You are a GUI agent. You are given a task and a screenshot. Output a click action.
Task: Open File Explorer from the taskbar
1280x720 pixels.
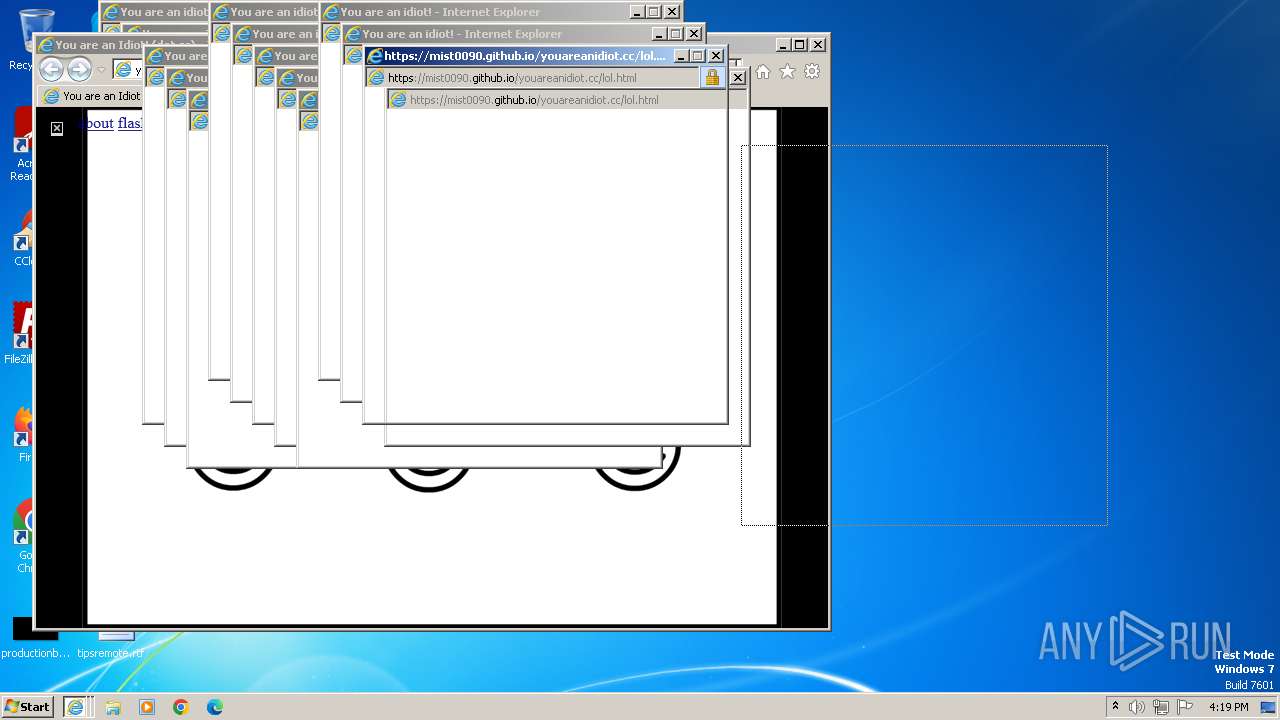[113, 707]
